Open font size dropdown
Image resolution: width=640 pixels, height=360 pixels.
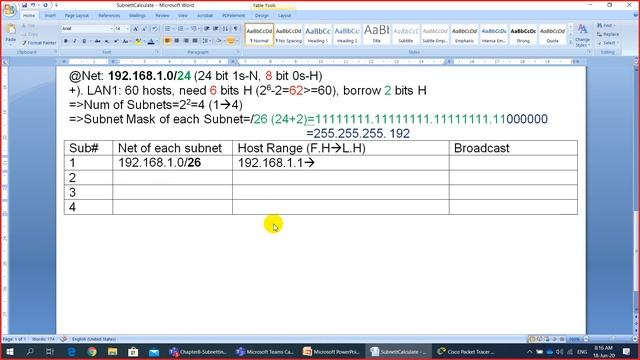click(127, 29)
